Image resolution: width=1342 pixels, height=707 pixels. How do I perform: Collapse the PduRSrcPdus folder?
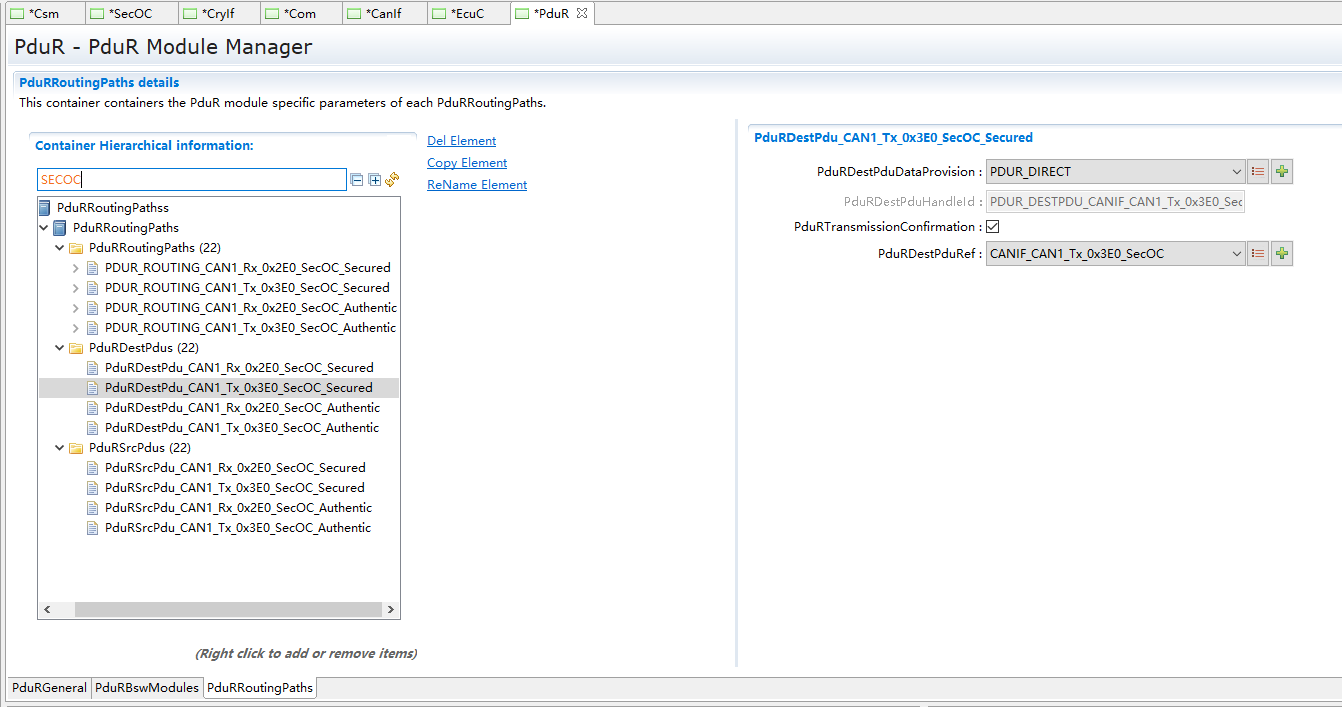[60, 448]
